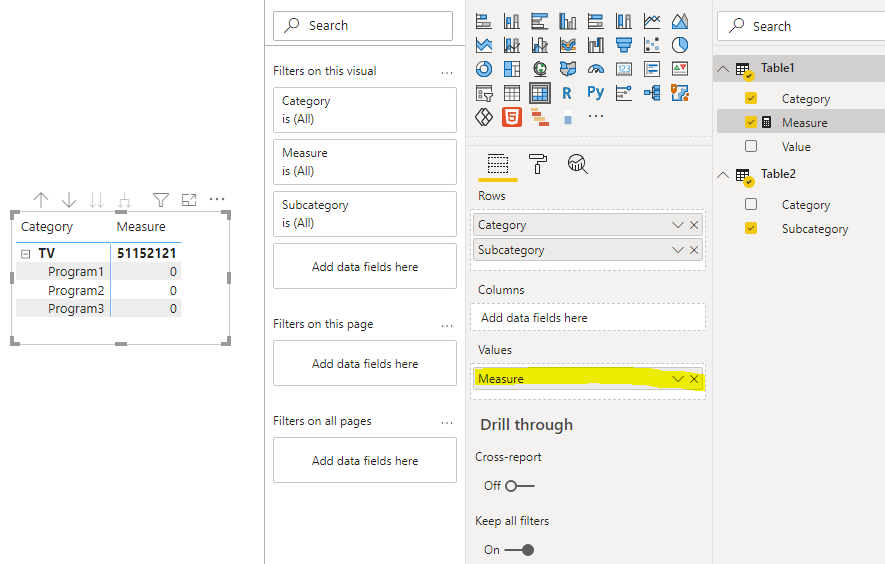Viewport: 885px width, 564px height.
Task: Choose the Gantt chart custom visual
Action: (x=540, y=117)
